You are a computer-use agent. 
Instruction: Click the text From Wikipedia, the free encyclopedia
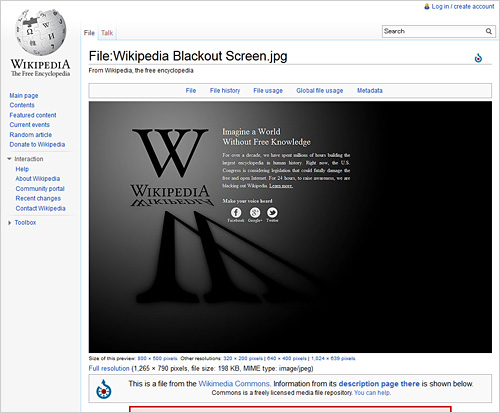pyautogui.click(x=141, y=70)
